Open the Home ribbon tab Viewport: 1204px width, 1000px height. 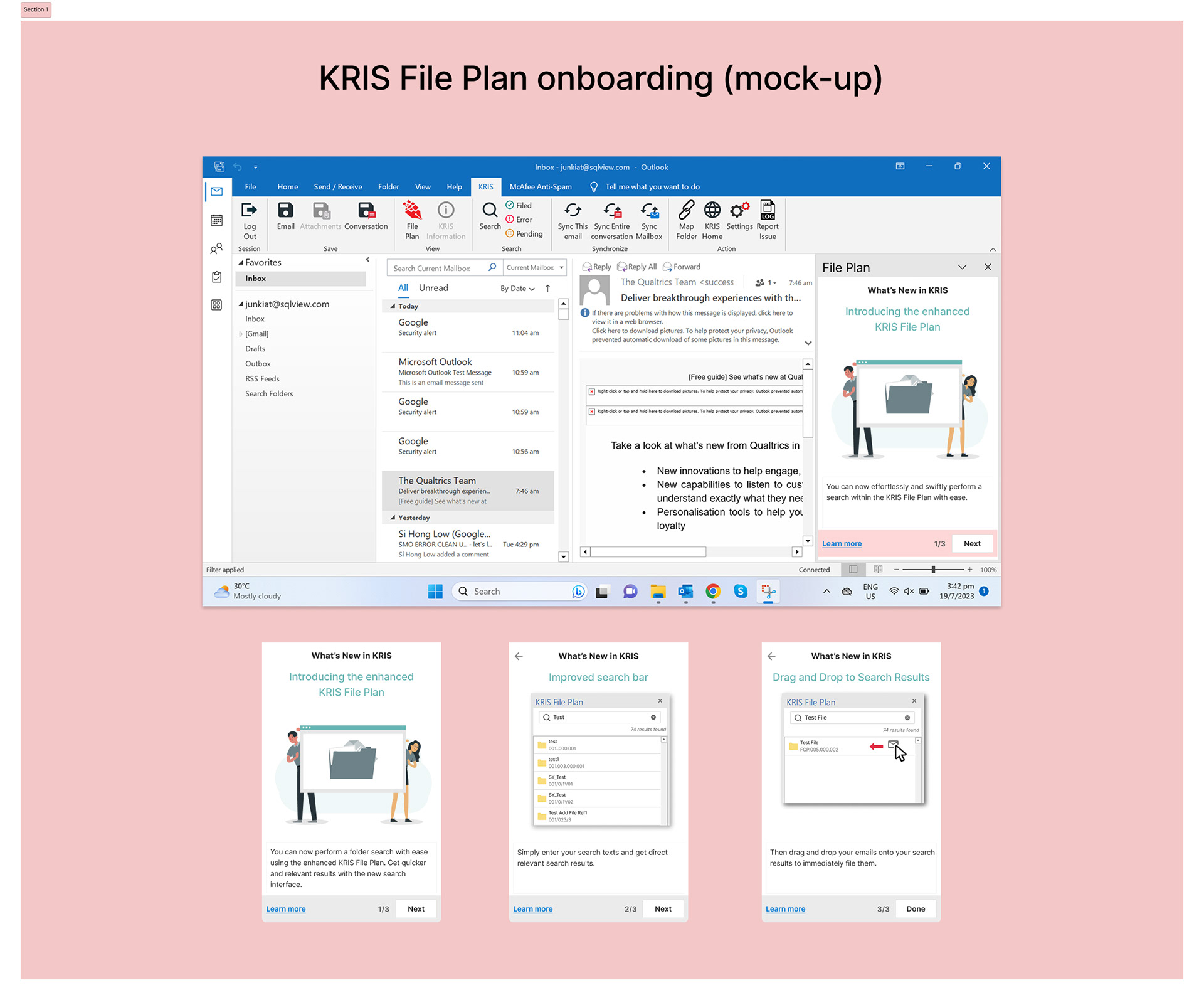point(288,187)
